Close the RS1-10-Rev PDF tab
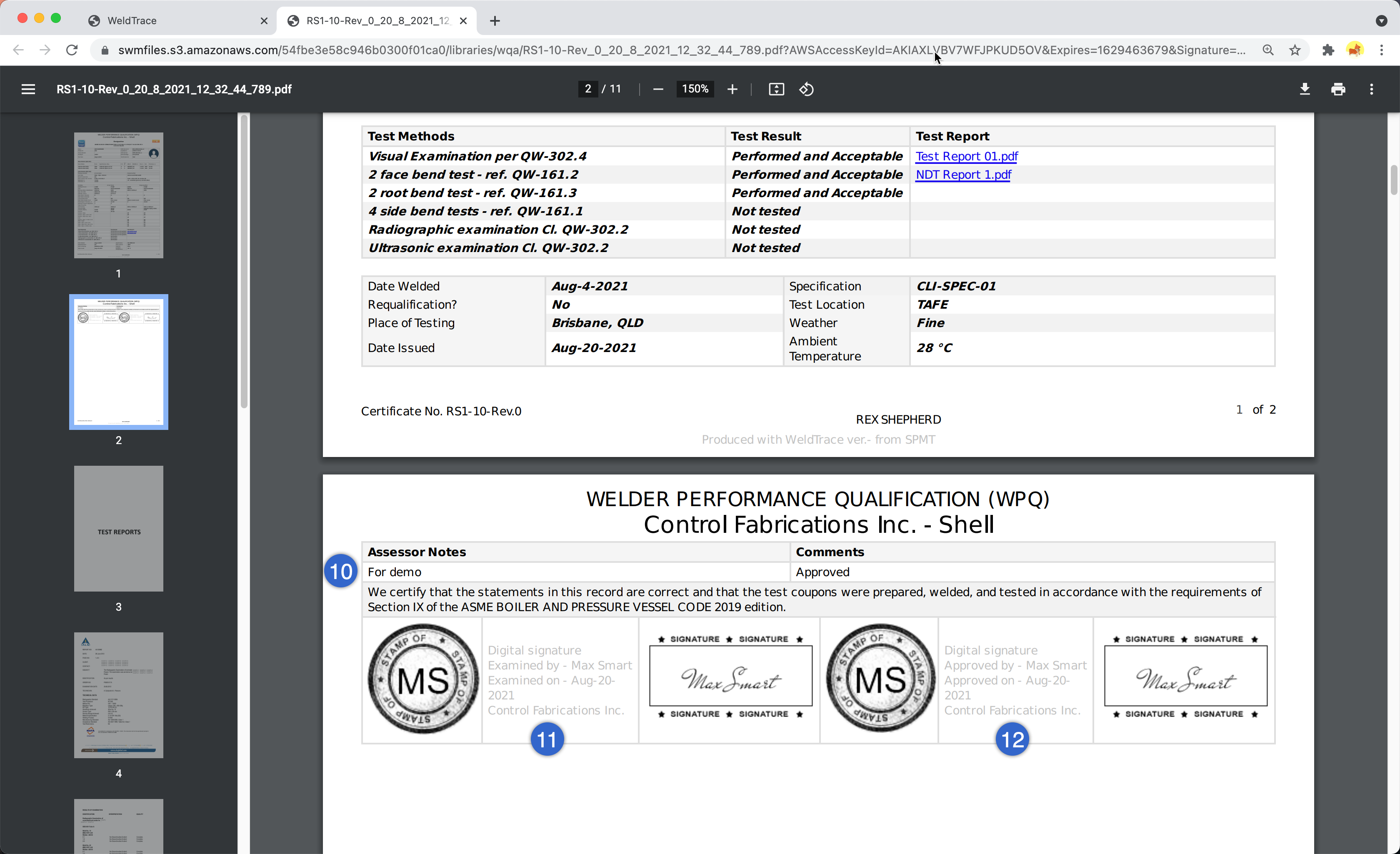 (463, 21)
